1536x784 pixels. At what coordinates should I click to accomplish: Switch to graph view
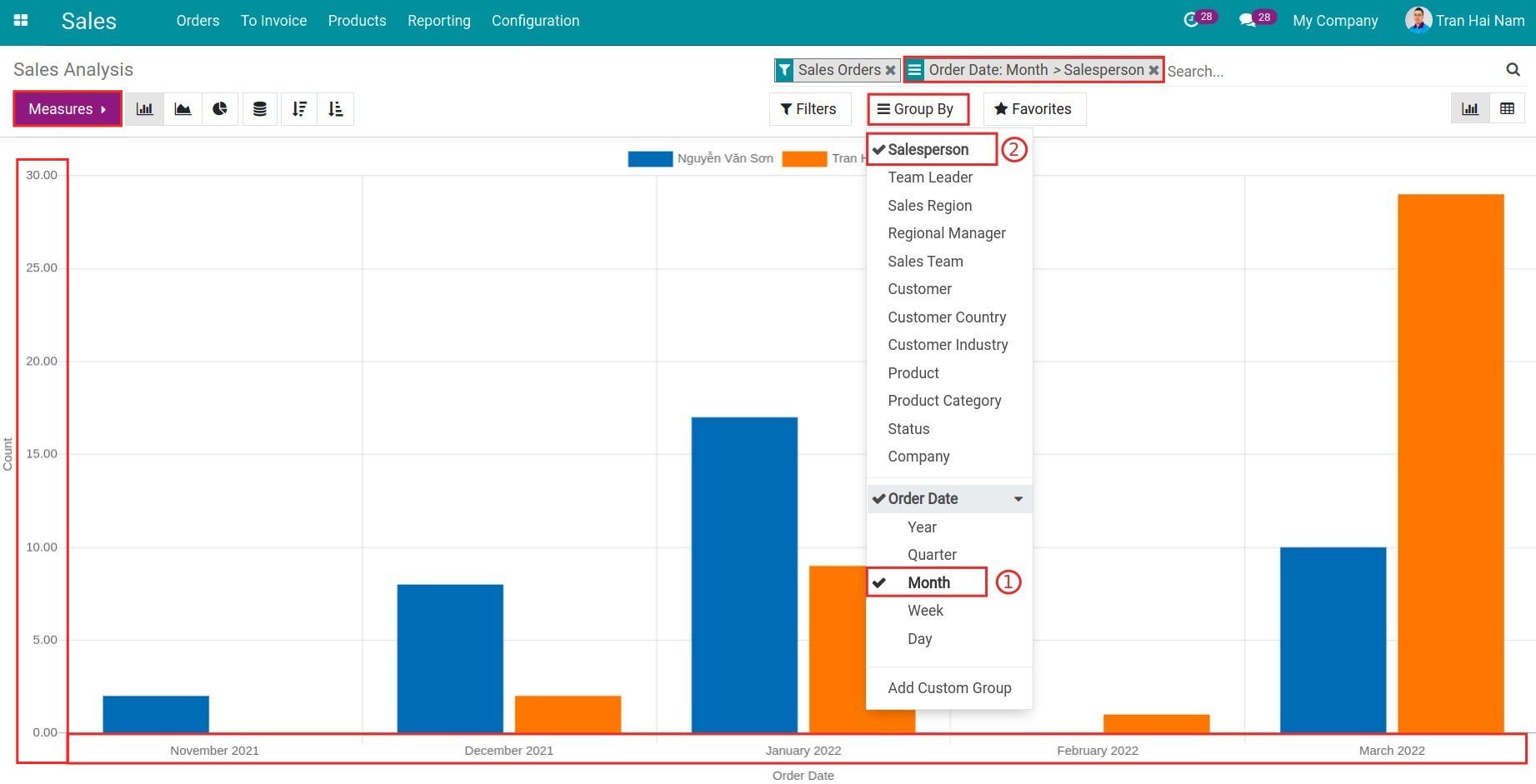(1470, 109)
